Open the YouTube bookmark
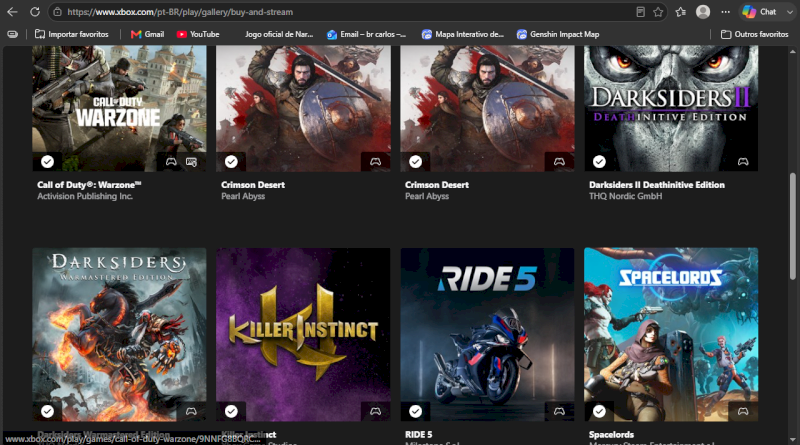800x445 pixels. pos(198,34)
